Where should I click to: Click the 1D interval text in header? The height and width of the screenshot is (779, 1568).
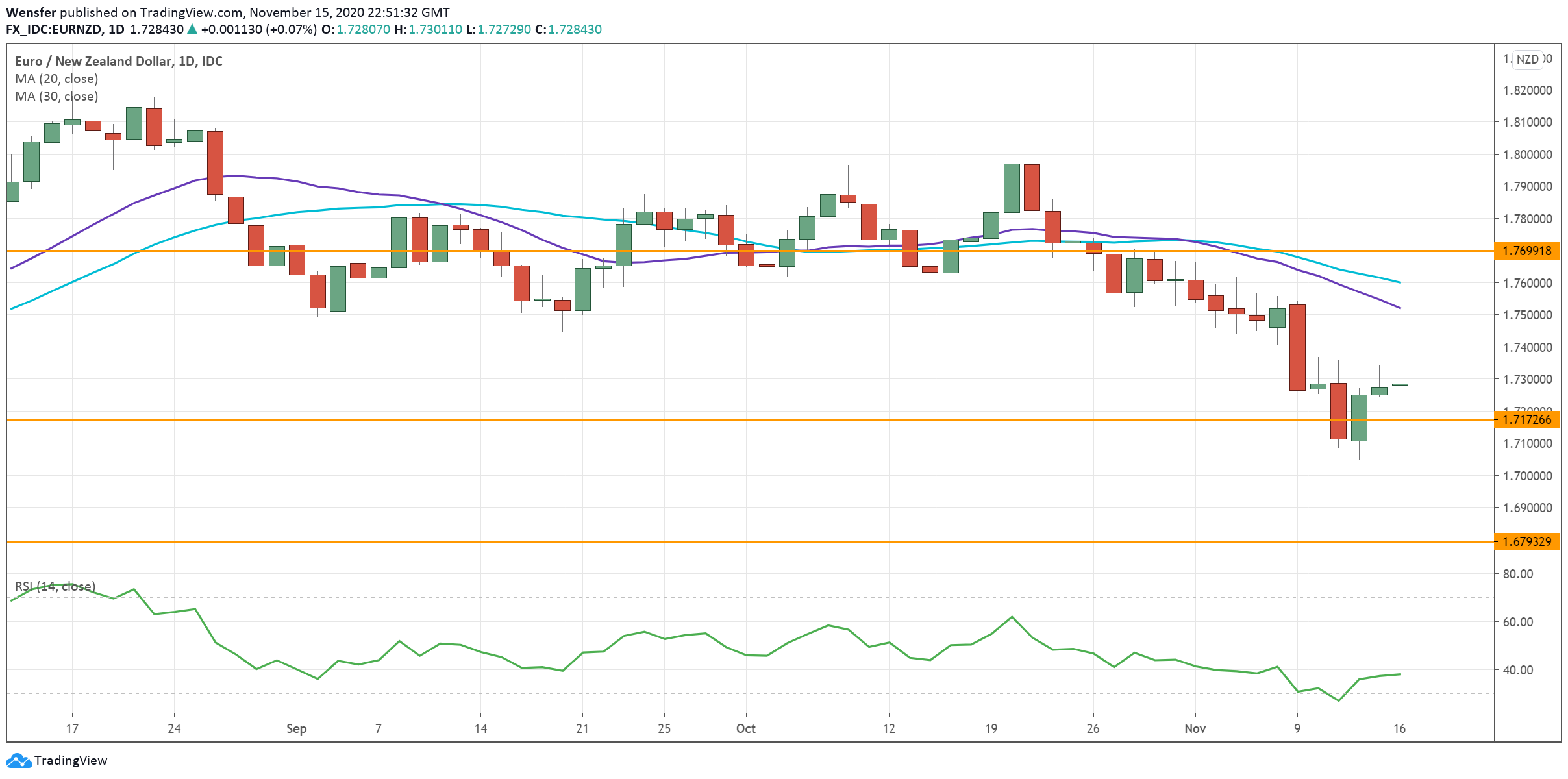pyautogui.click(x=116, y=29)
